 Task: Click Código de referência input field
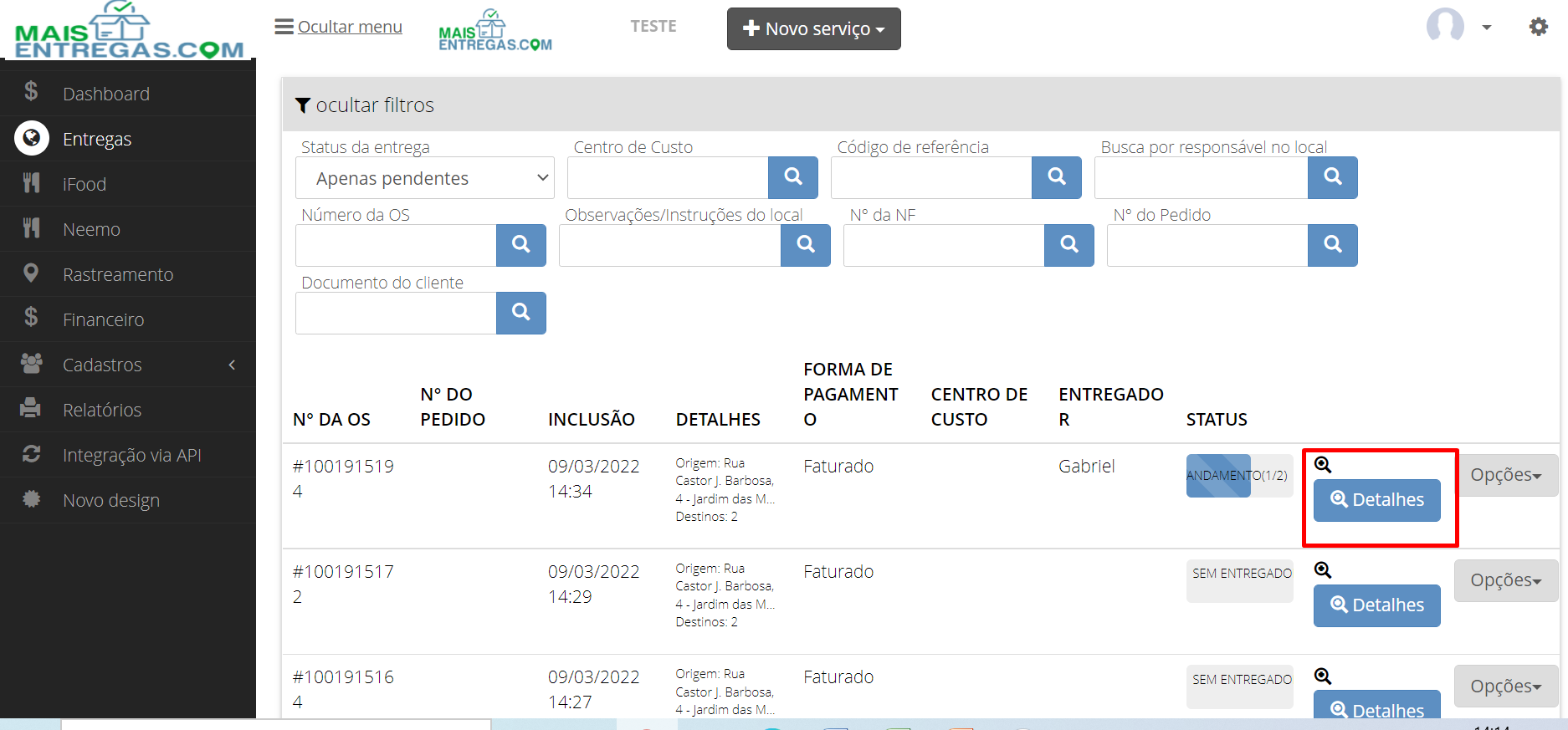(931, 177)
